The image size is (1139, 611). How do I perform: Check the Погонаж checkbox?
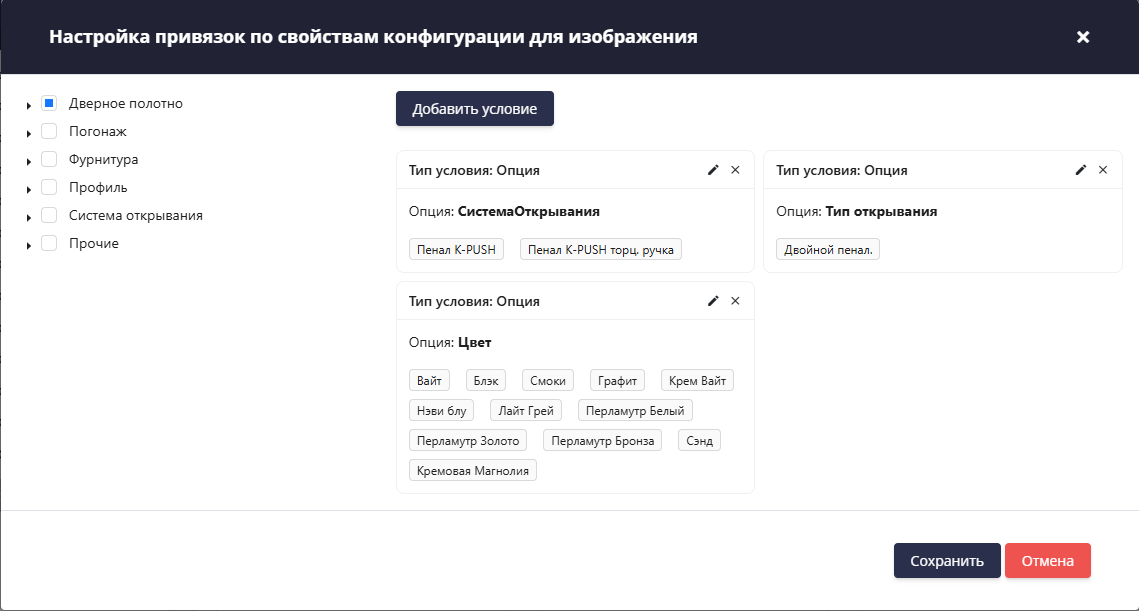click(48, 131)
